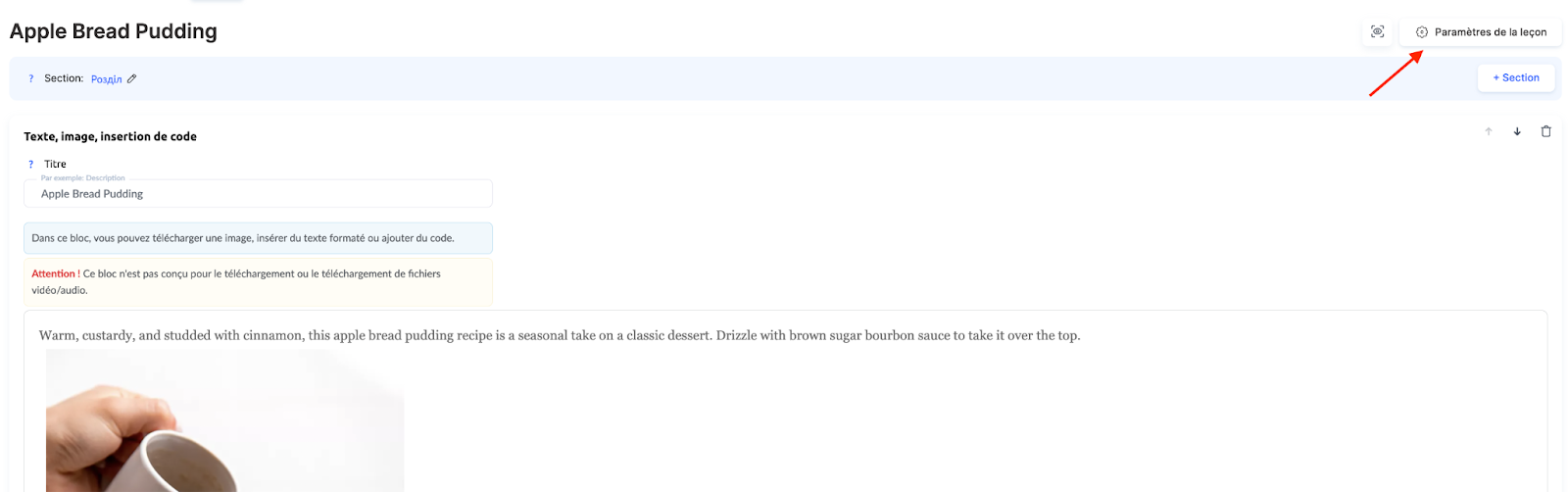Click the blue info notice about the block

pyautogui.click(x=258, y=238)
